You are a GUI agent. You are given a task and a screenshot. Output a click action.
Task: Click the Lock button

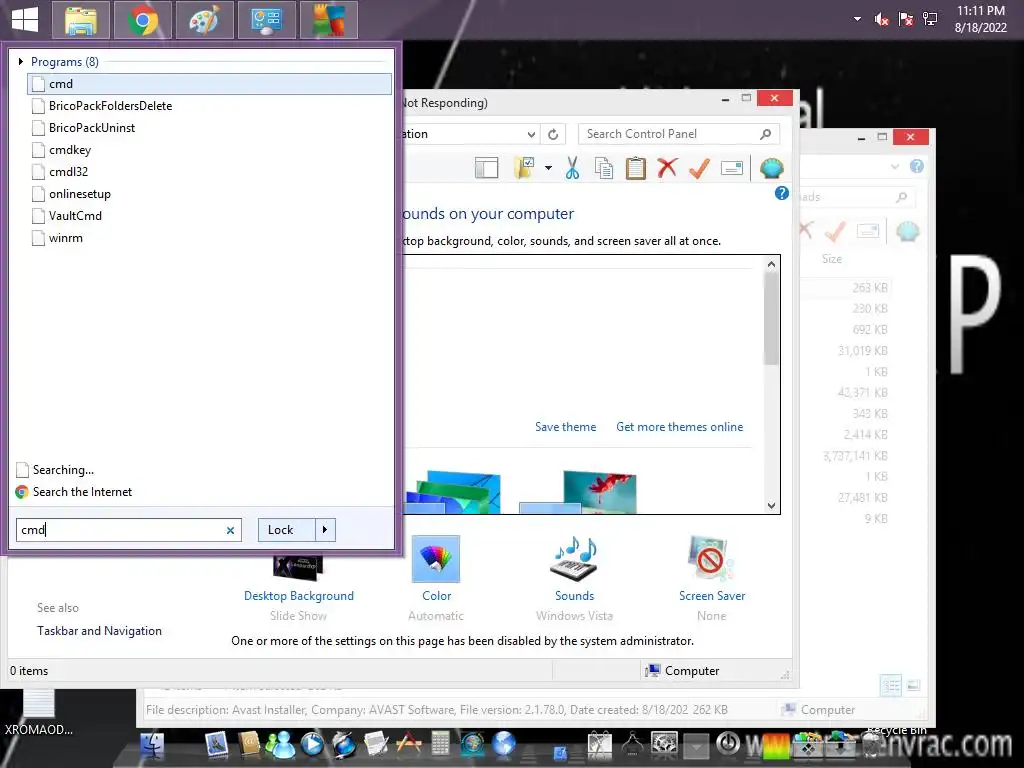coord(287,530)
